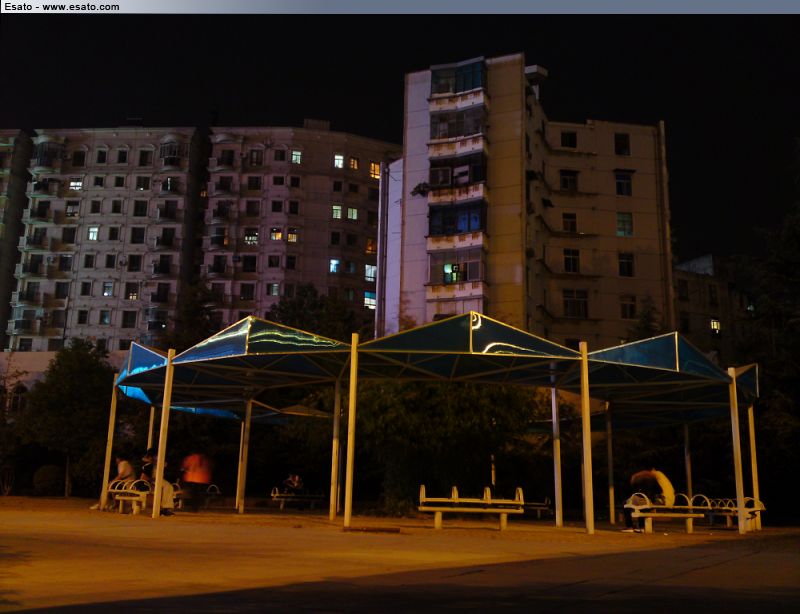Click the person in the red shirt

(196, 470)
